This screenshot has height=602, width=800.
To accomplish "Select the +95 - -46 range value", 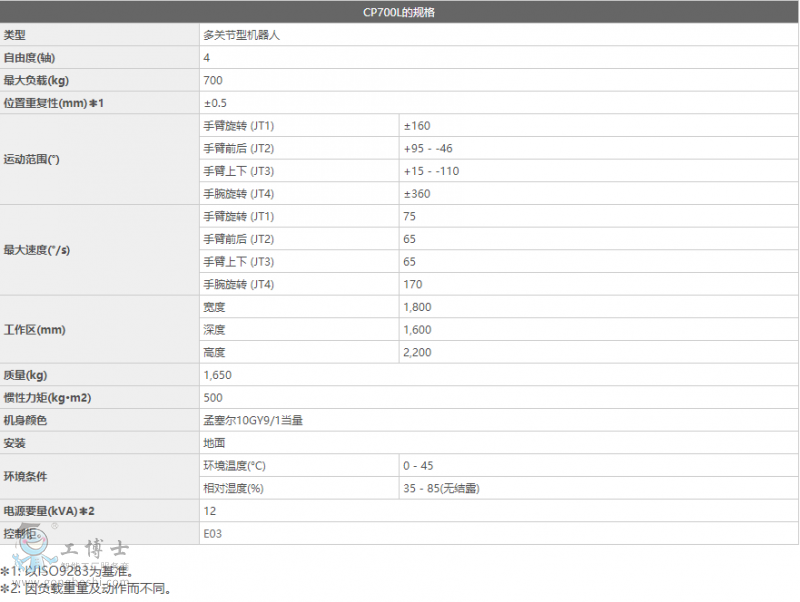I will [428, 149].
